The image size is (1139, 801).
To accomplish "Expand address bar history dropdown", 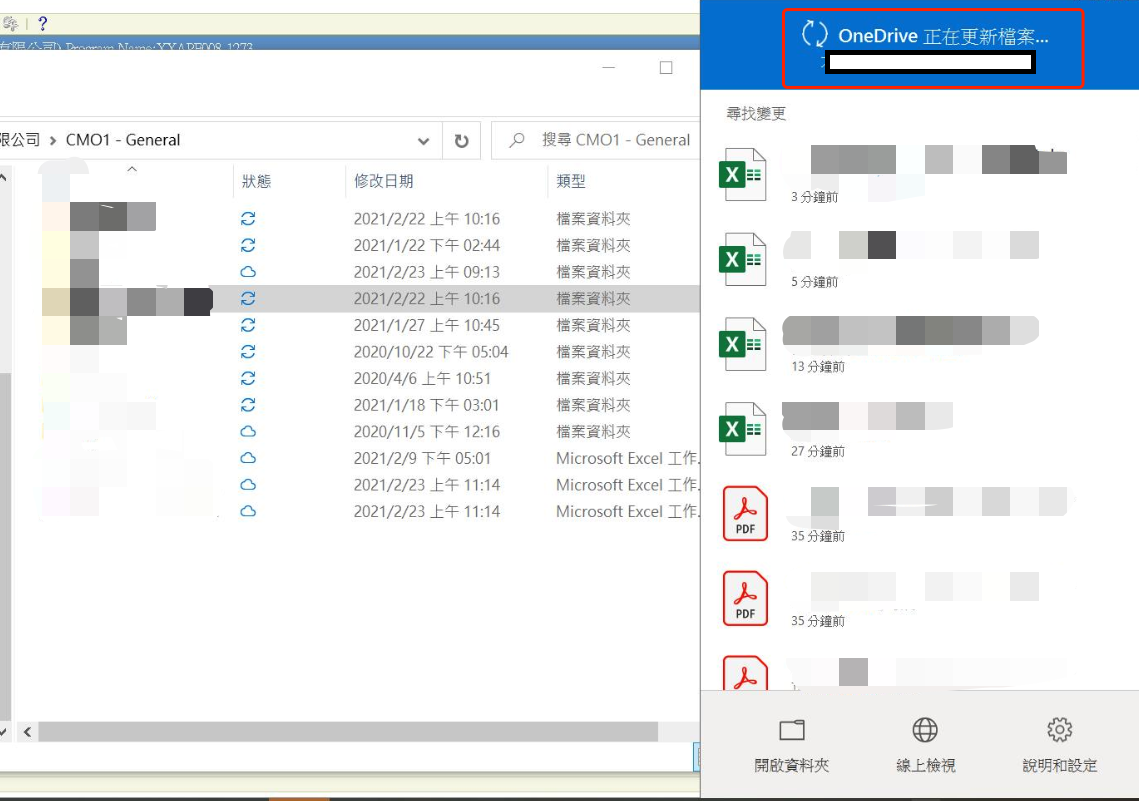I will tap(423, 141).
